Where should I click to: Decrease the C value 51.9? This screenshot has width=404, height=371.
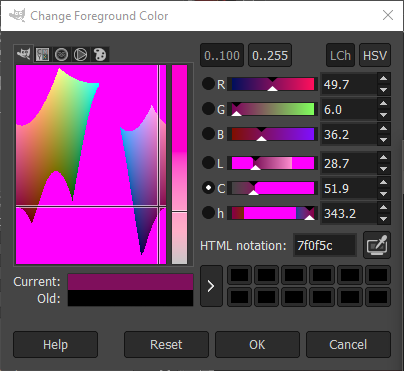[x=384, y=194]
